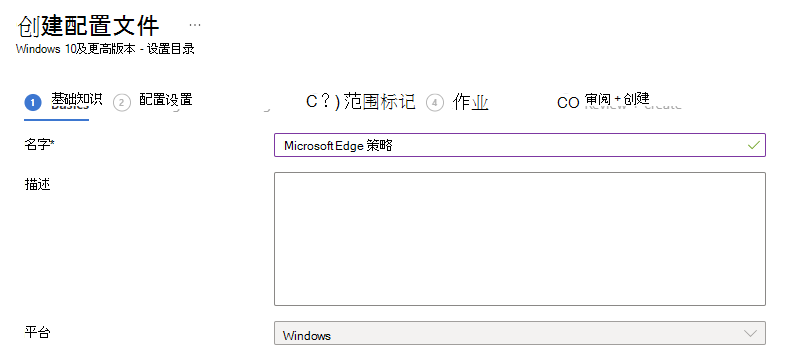Open the Windows platform combo box
This screenshot has height=360, width=812.
click(x=519, y=333)
